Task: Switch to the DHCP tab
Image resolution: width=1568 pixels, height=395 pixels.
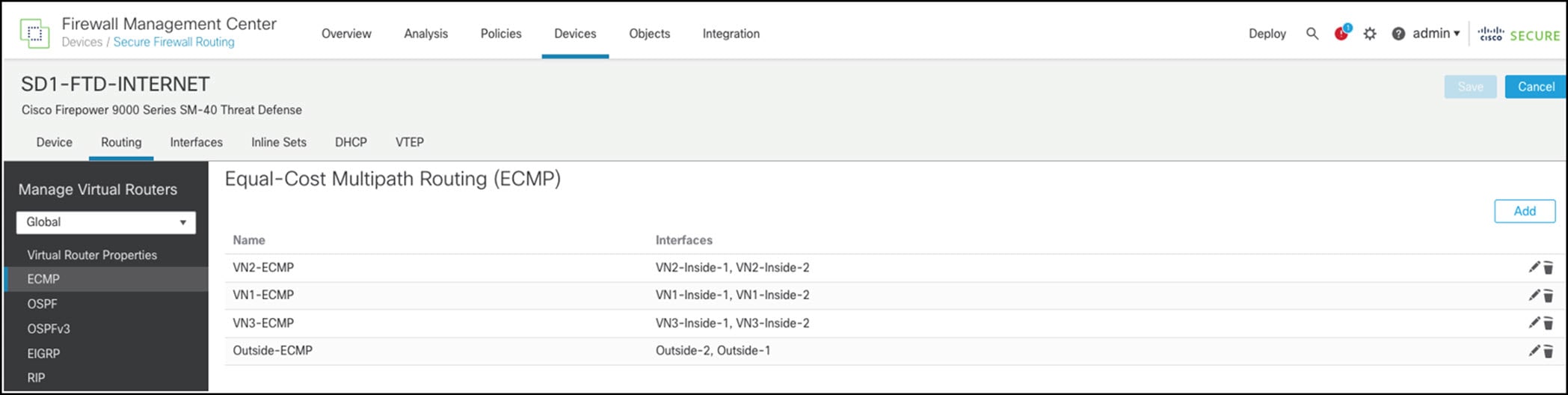Action: 351,142
